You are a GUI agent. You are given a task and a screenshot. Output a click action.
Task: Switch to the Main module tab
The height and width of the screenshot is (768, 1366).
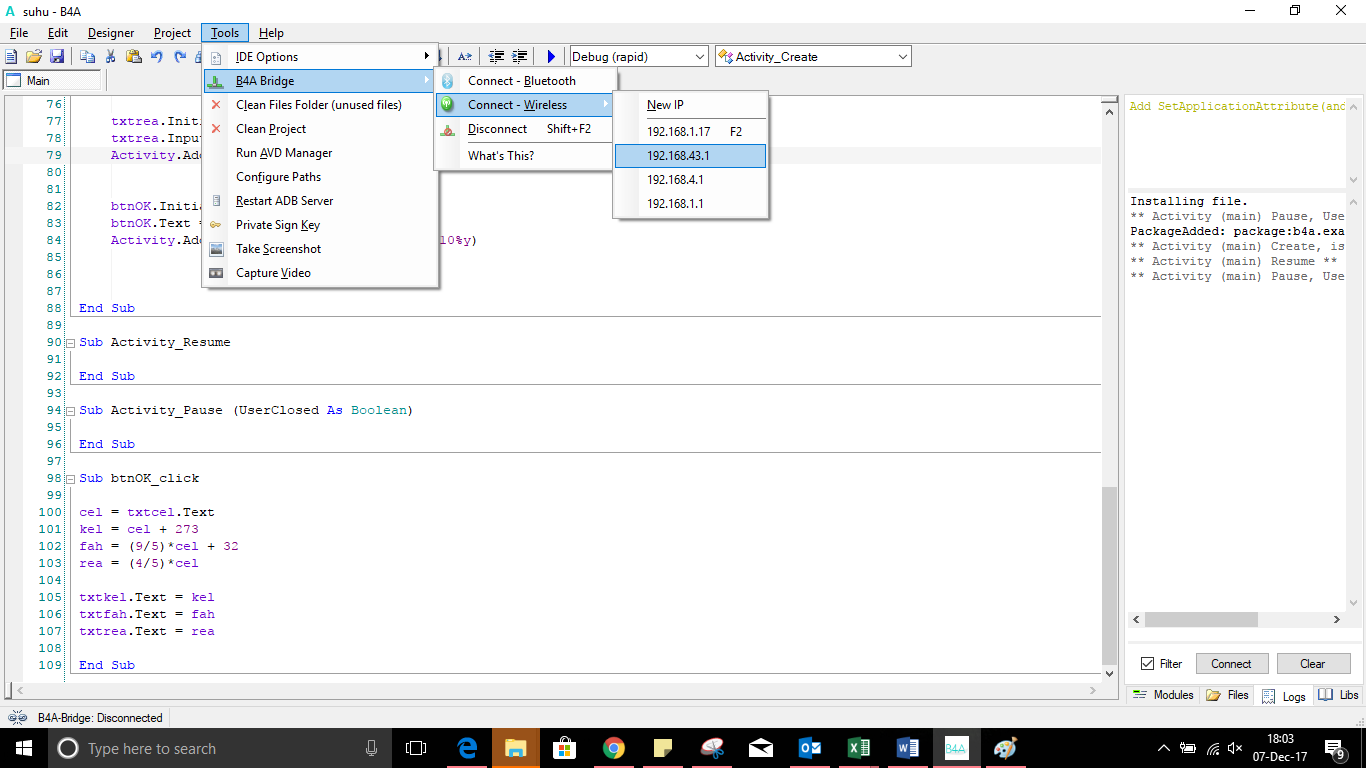[x=53, y=81]
